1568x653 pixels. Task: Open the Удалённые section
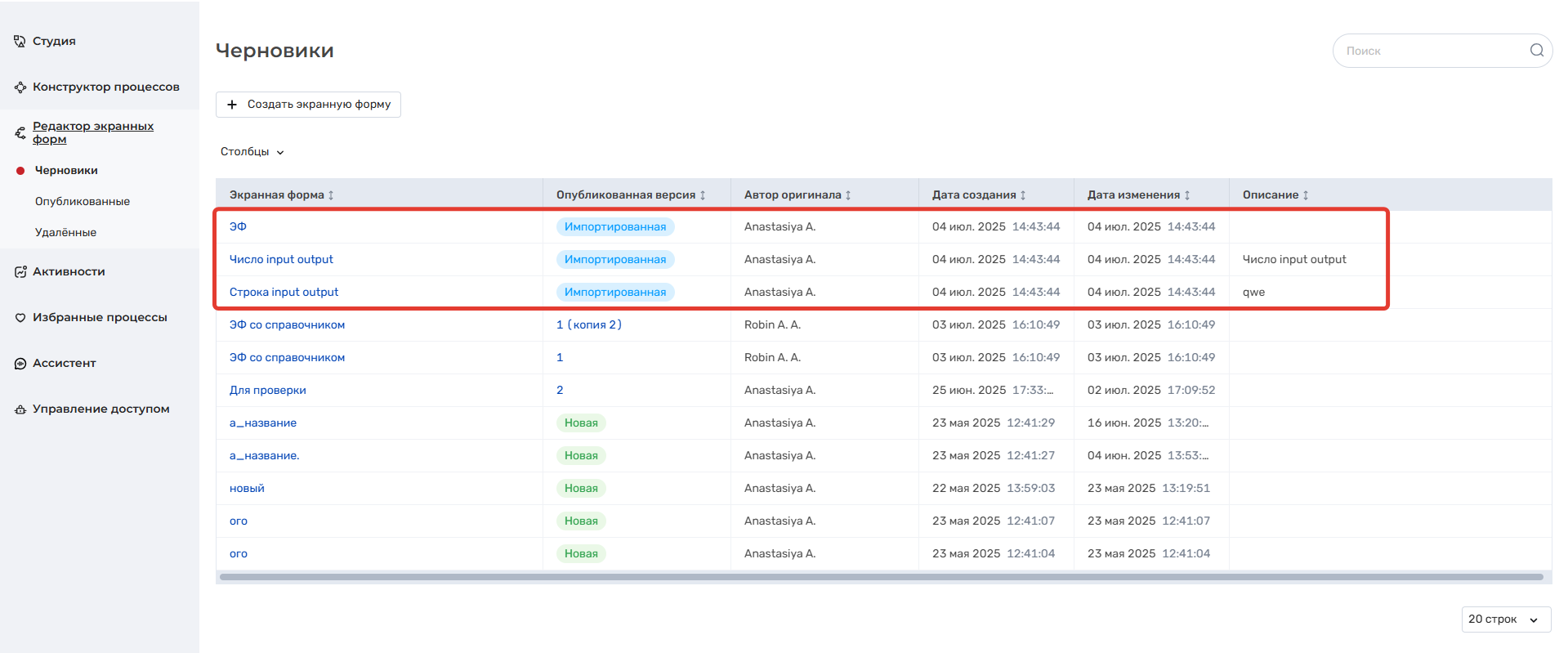coord(65,232)
